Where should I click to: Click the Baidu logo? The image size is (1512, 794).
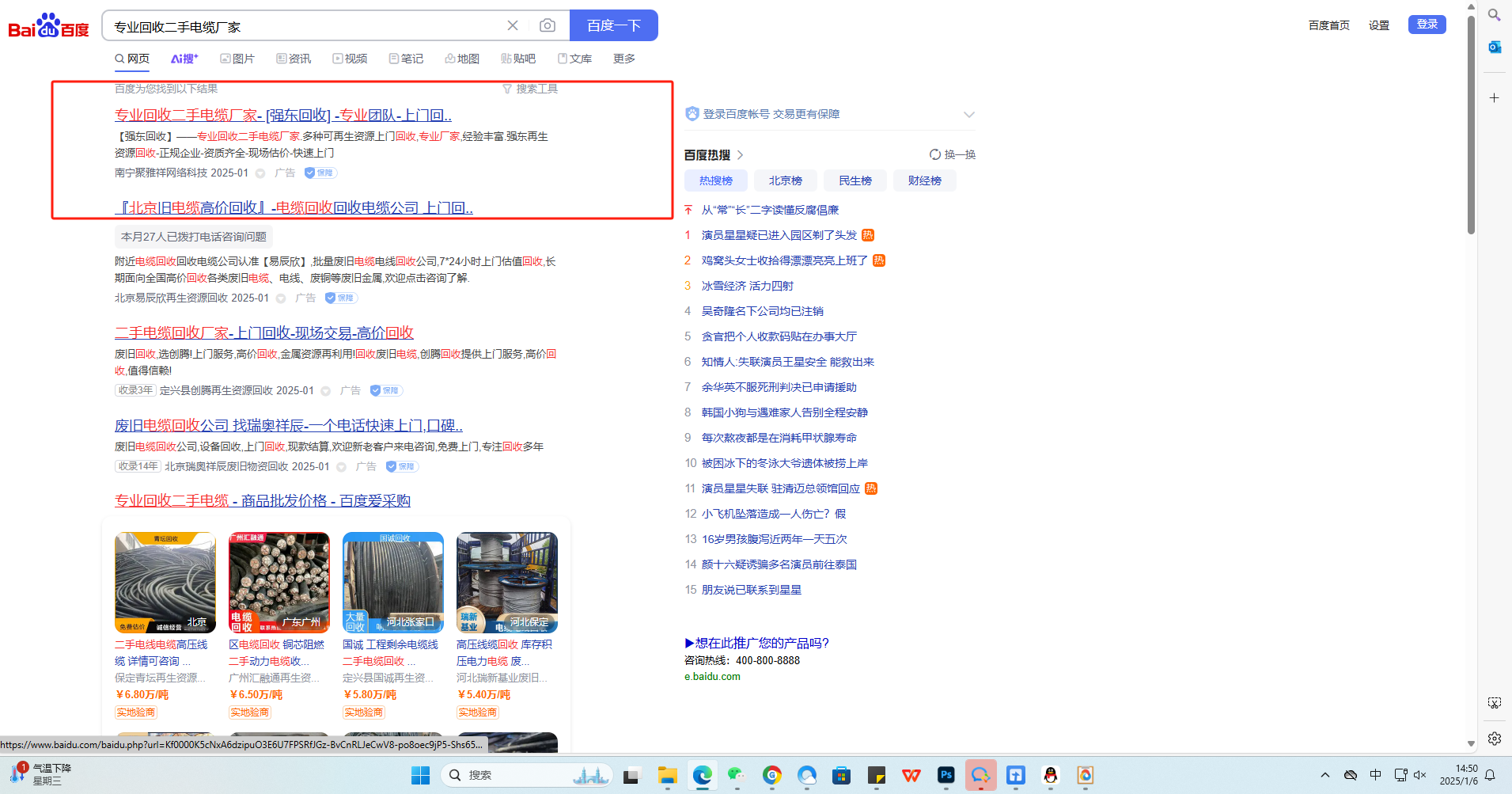[x=48, y=25]
